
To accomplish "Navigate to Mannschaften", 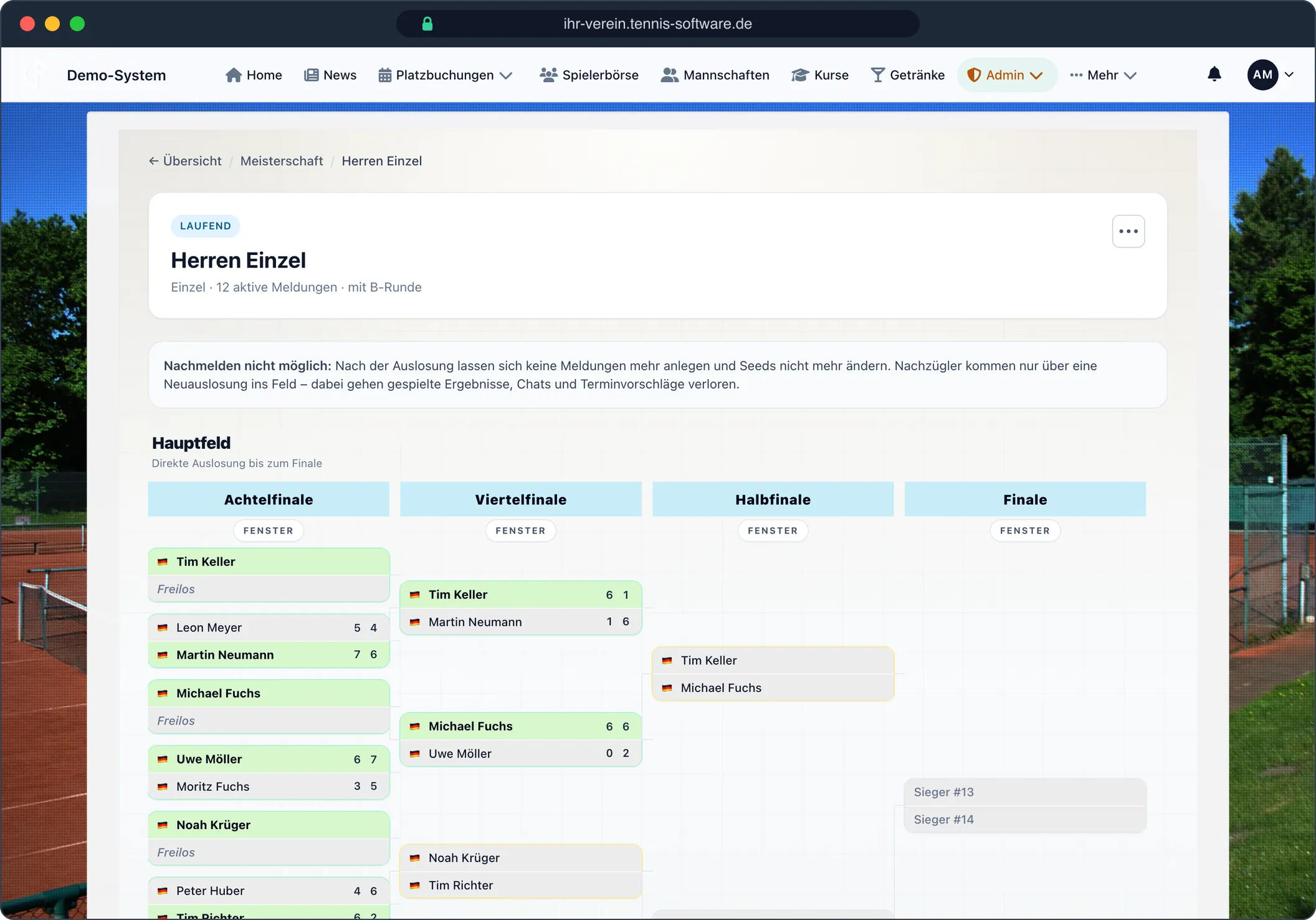I will pyautogui.click(x=715, y=75).
